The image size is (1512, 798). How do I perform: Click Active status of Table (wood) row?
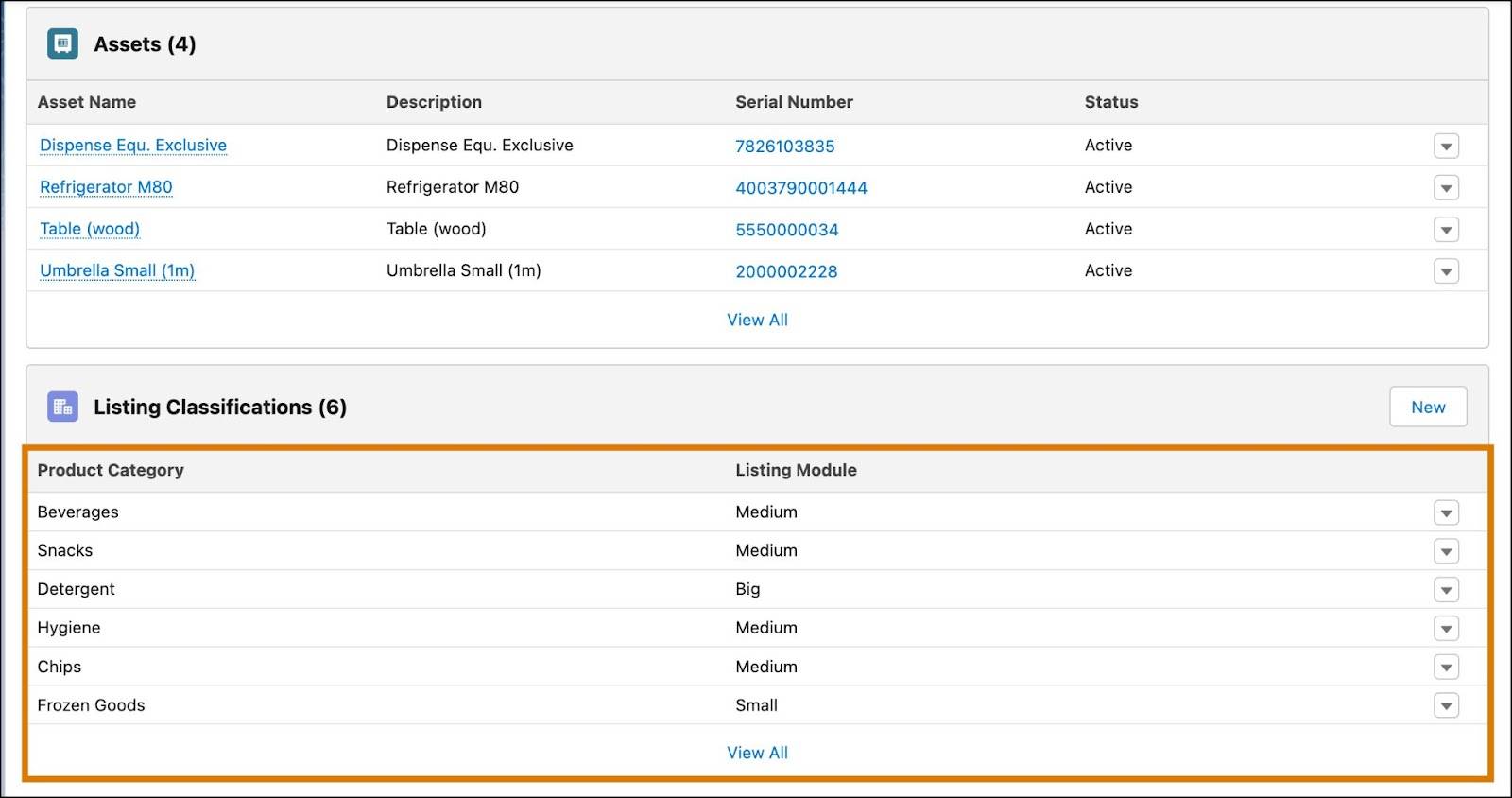point(1108,229)
